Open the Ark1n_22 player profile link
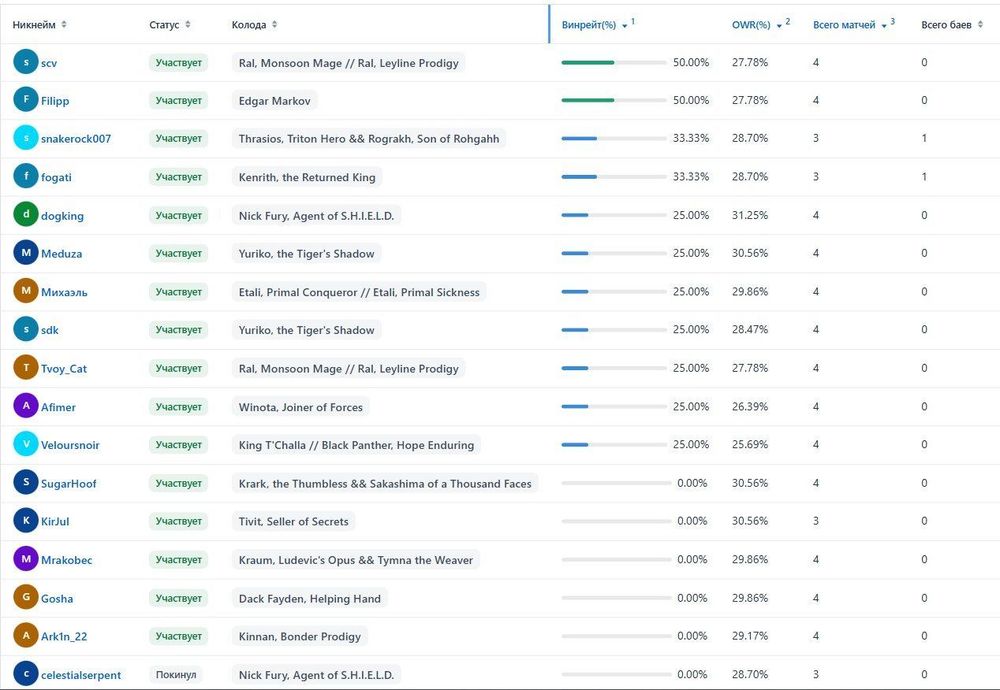Image resolution: width=1000 pixels, height=690 pixels. coord(64,636)
